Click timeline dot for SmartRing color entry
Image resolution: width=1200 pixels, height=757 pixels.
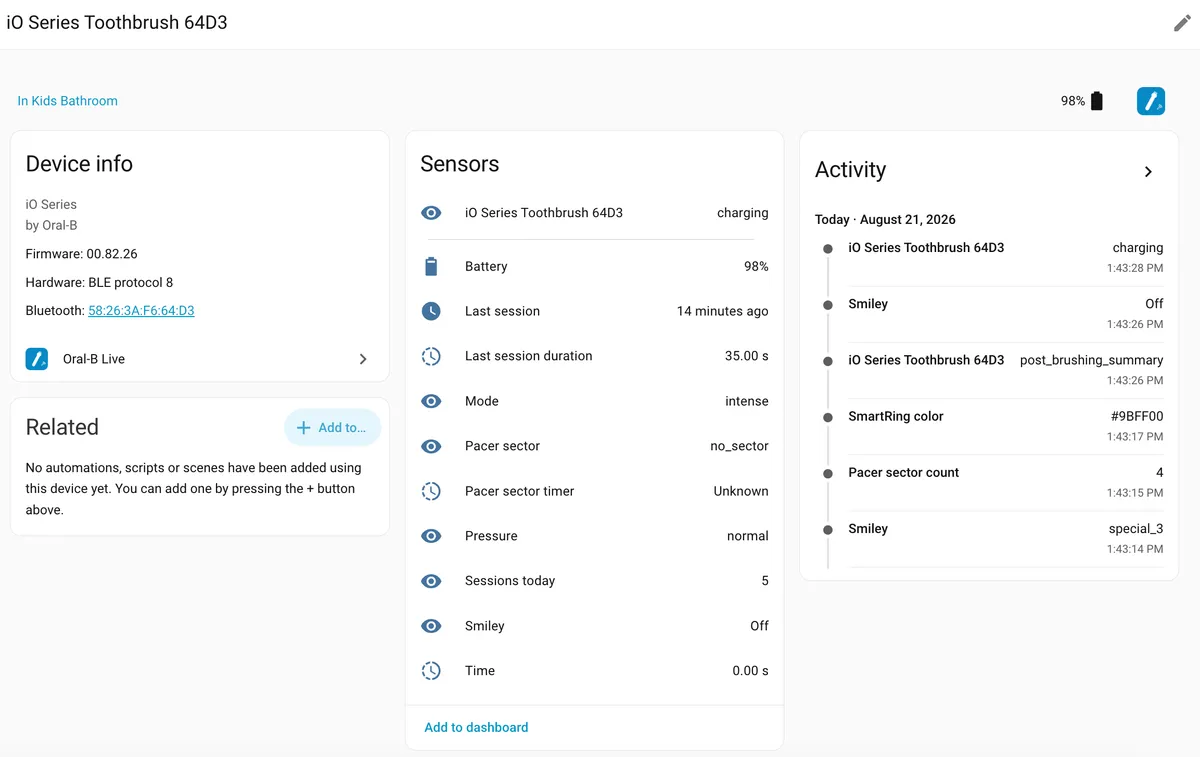click(x=827, y=417)
